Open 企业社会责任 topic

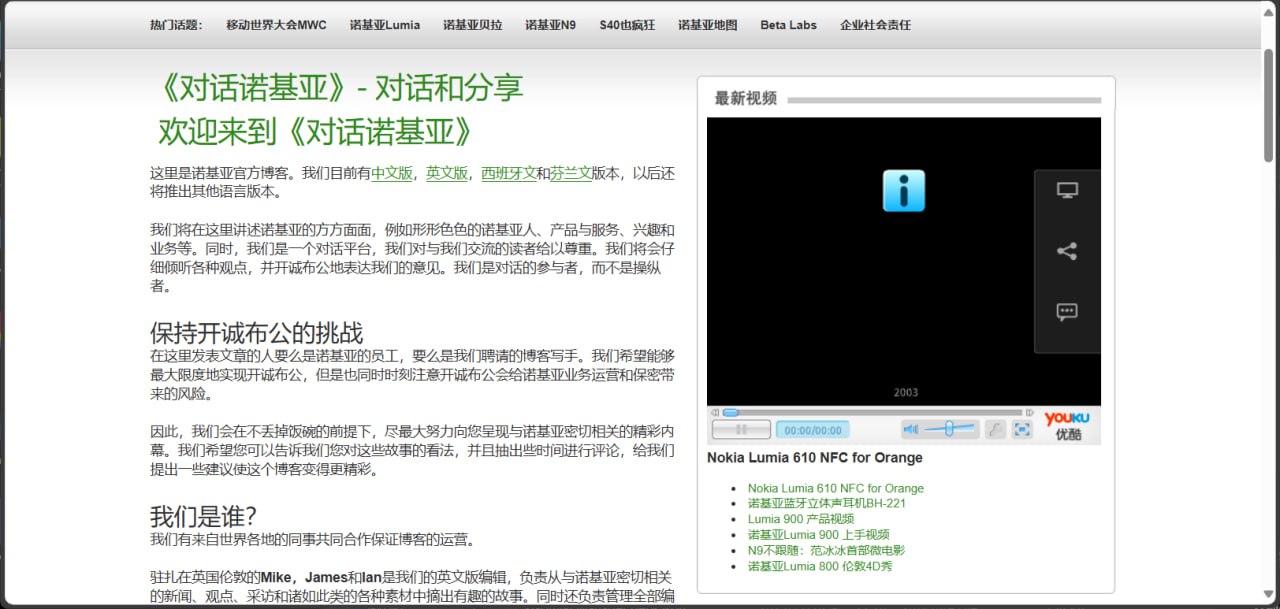[875, 25]
